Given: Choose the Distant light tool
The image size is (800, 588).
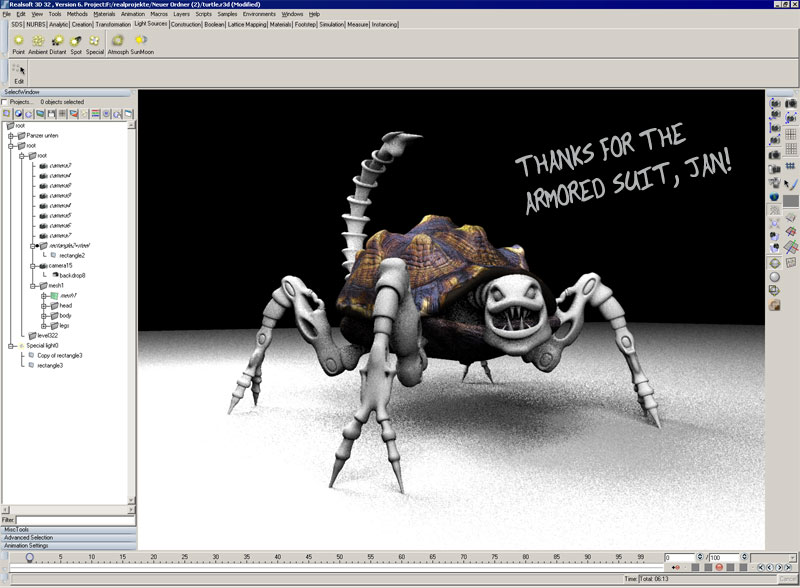Looking at the screenshot, I should point(56,41).
